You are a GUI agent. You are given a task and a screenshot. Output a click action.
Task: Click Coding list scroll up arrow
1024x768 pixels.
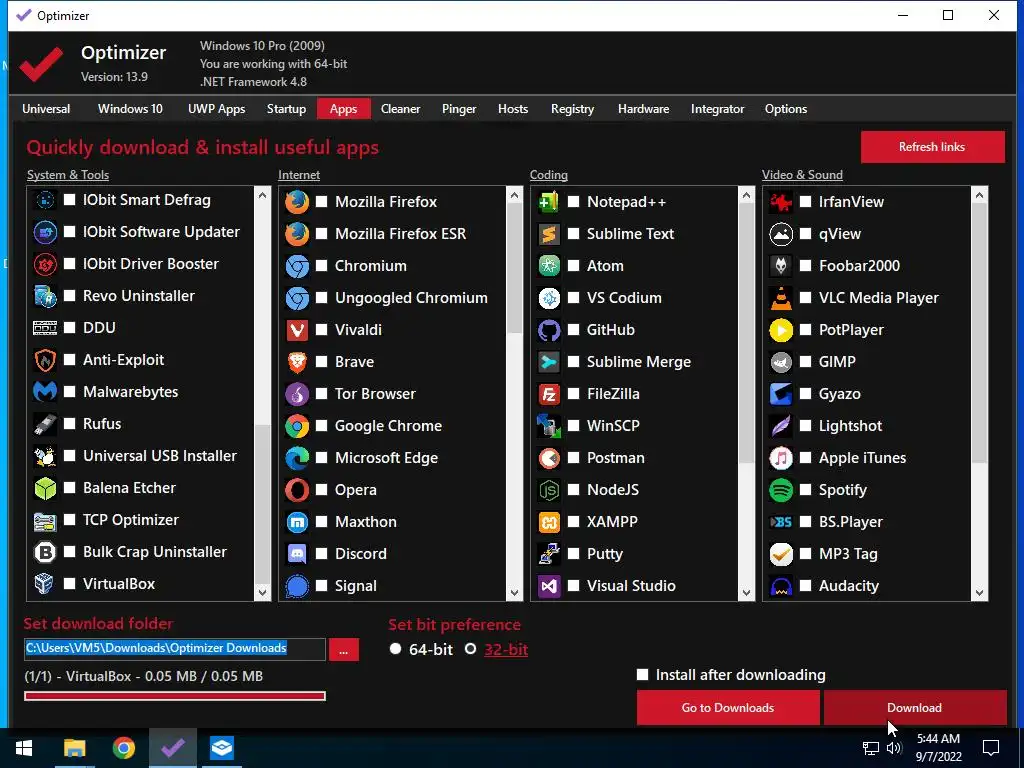(x=746, y=195)
